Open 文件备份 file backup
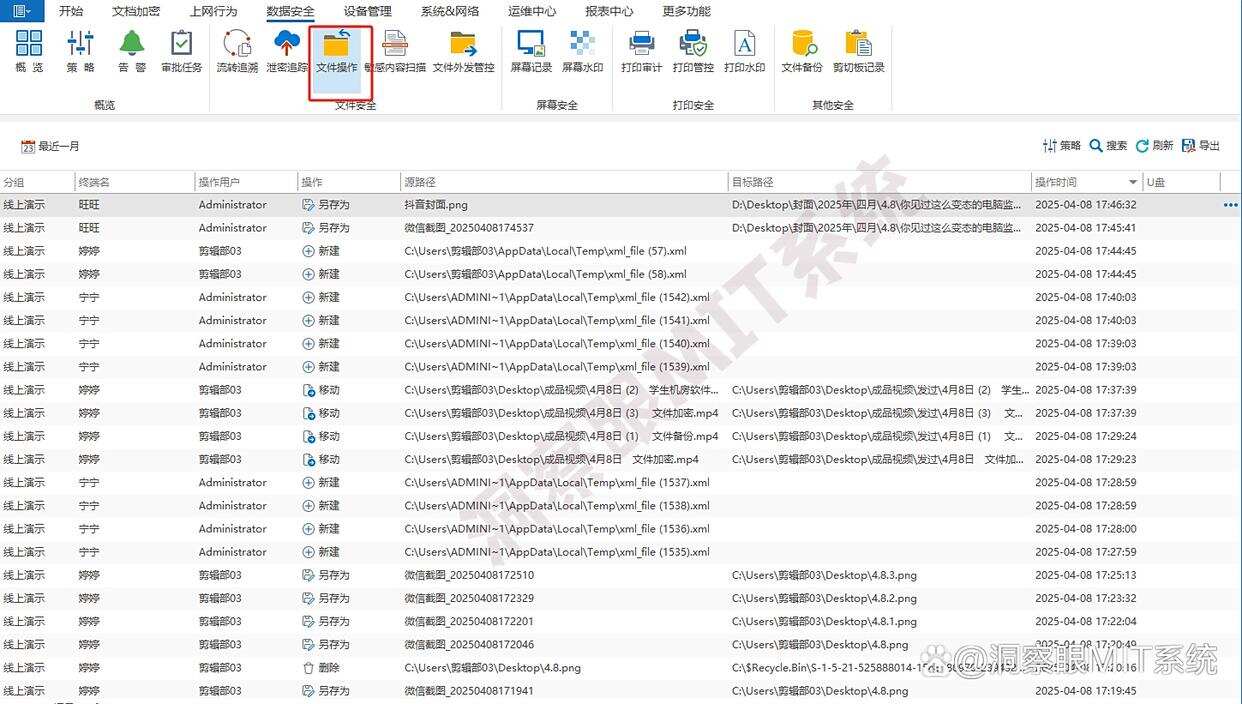This screenshot has width=1242, height=704. pyautogui.click(x=802, y=51)
